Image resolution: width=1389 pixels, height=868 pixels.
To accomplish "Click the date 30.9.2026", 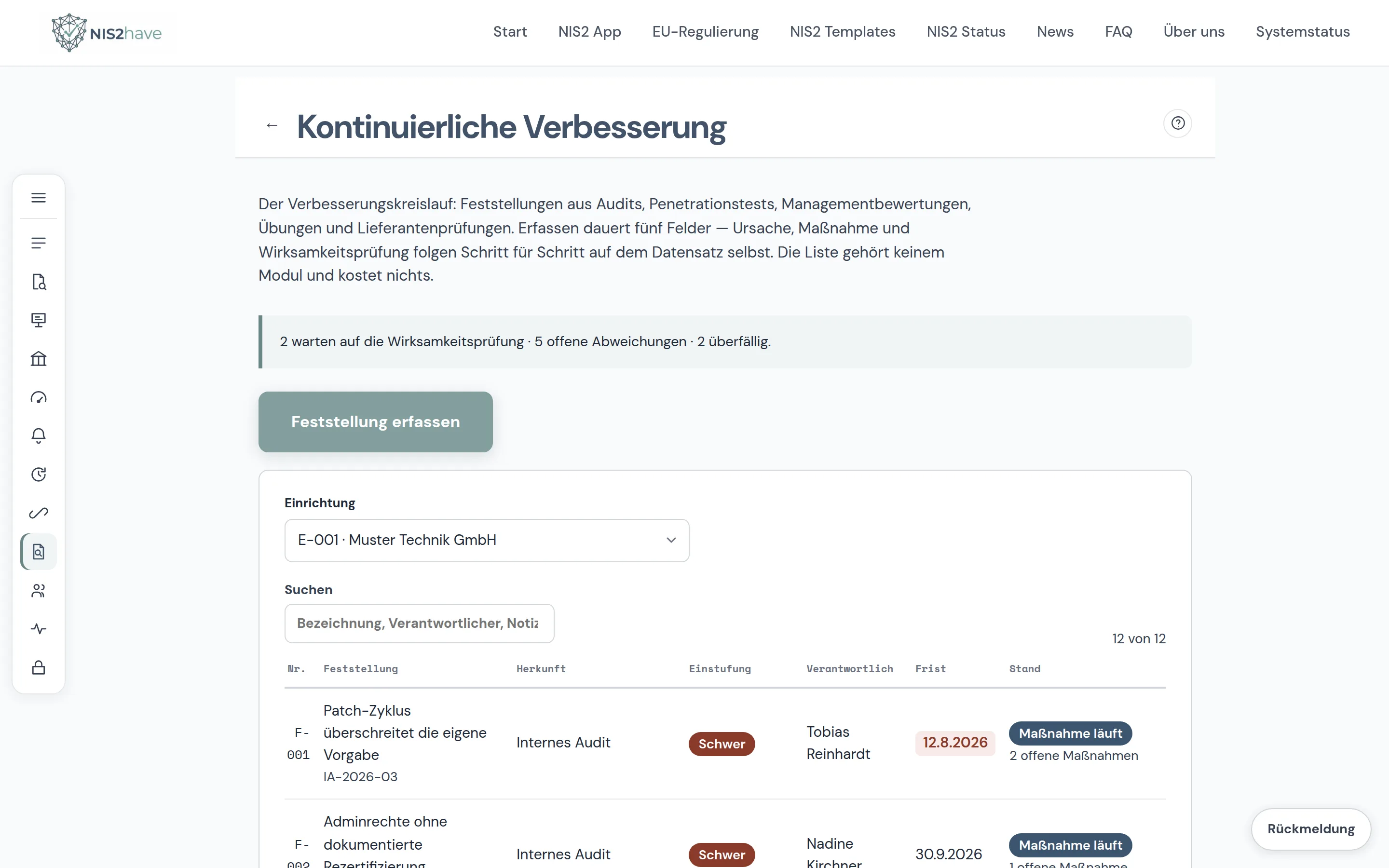I will [948, 854].
